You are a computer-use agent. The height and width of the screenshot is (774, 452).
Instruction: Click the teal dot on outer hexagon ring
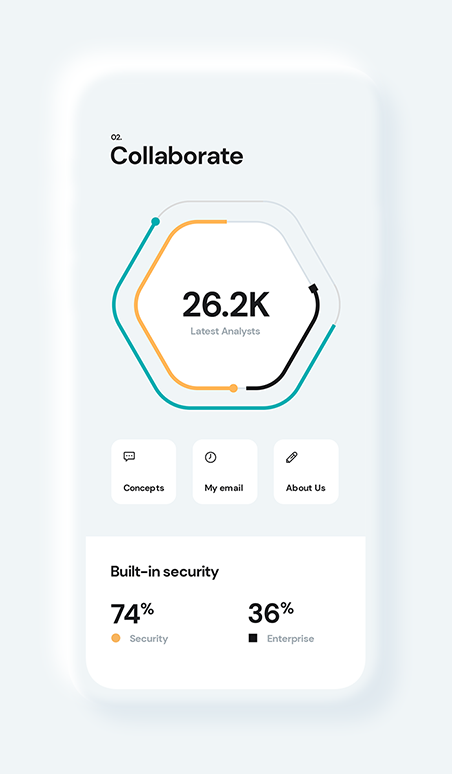coord(155,222)
